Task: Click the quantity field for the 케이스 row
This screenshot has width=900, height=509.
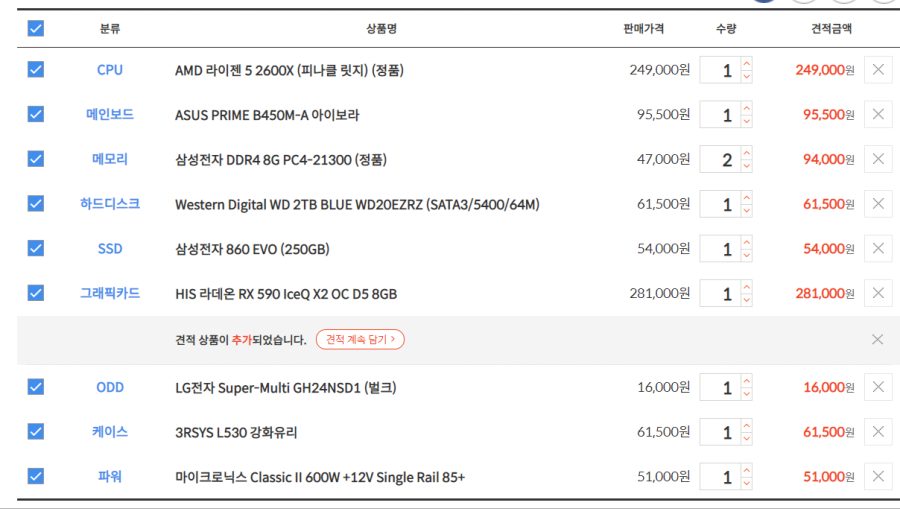Action: (x=722, y=433)
